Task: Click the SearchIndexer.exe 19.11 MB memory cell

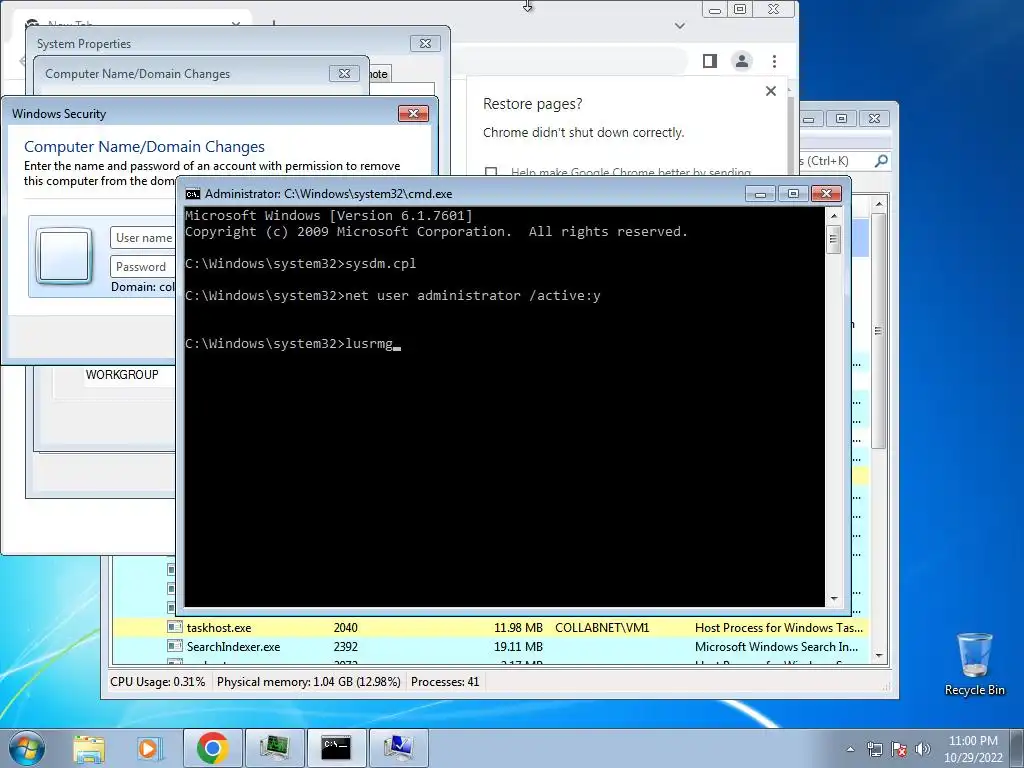Action: [519, 647]
